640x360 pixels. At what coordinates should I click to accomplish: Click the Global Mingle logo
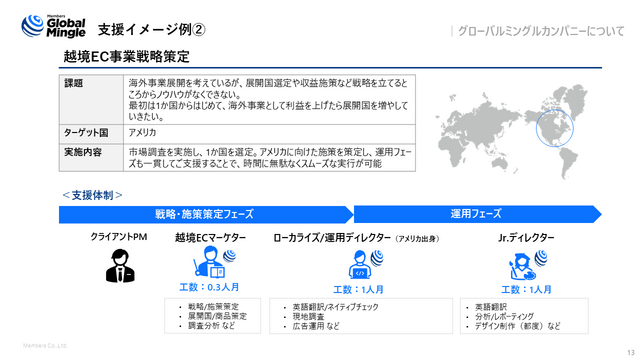click(53, 27)
